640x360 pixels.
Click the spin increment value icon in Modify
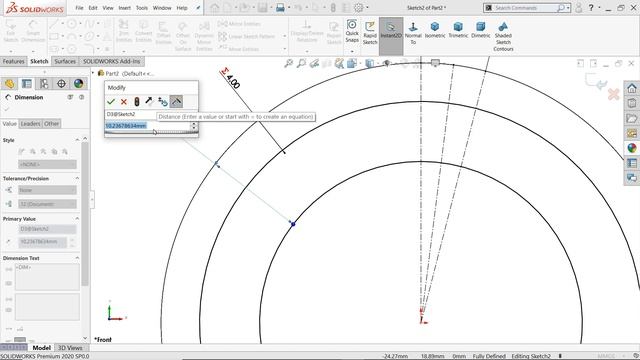(163, 102)
